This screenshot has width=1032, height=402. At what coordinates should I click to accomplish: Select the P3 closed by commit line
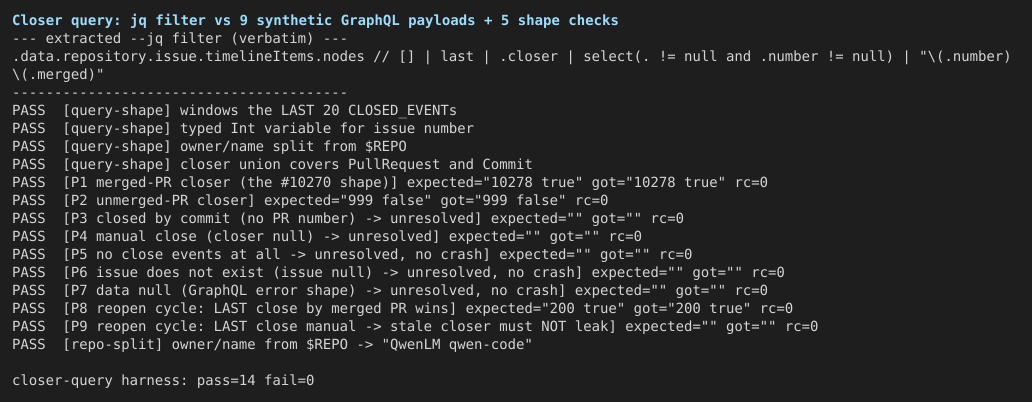click(348, 218)
